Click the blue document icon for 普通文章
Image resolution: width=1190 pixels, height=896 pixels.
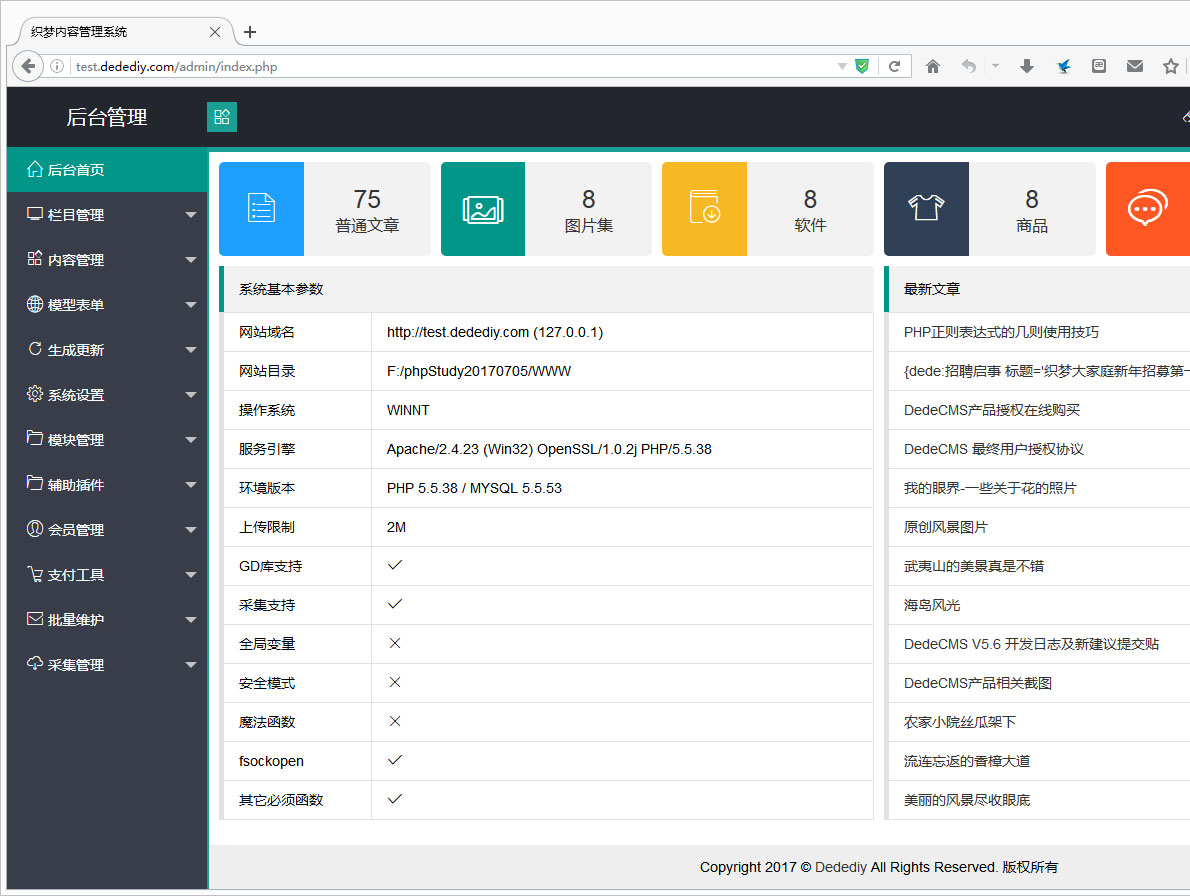pos(261,209)
